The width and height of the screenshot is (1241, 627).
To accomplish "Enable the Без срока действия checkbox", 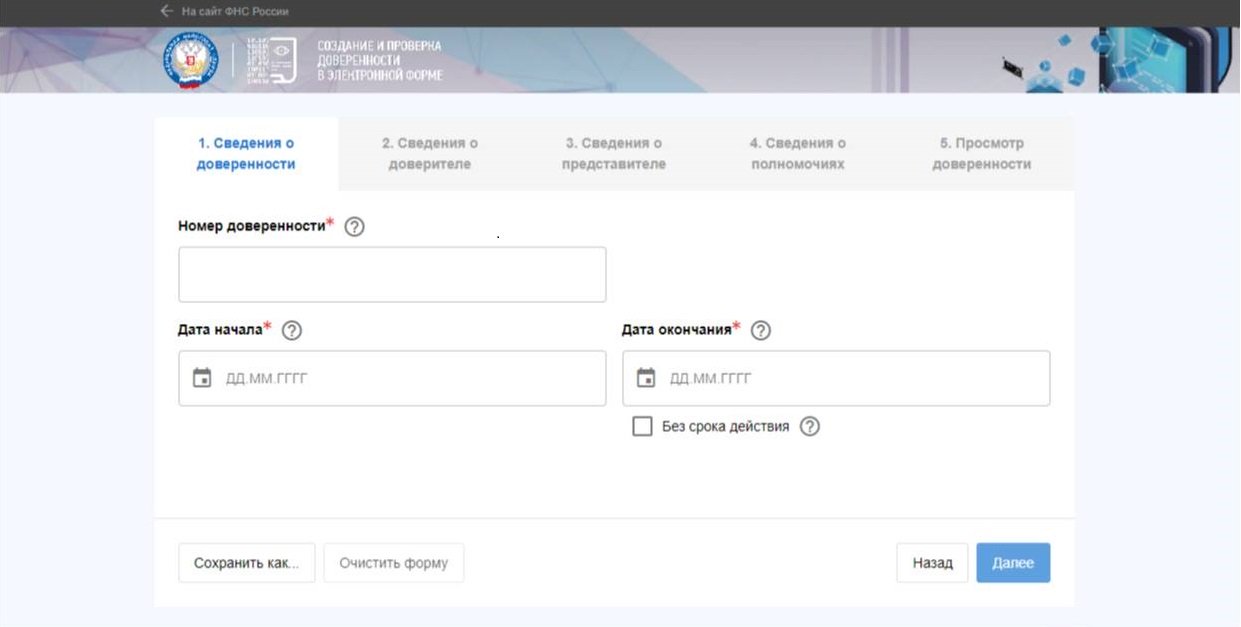I will click(x=641, y=425).
